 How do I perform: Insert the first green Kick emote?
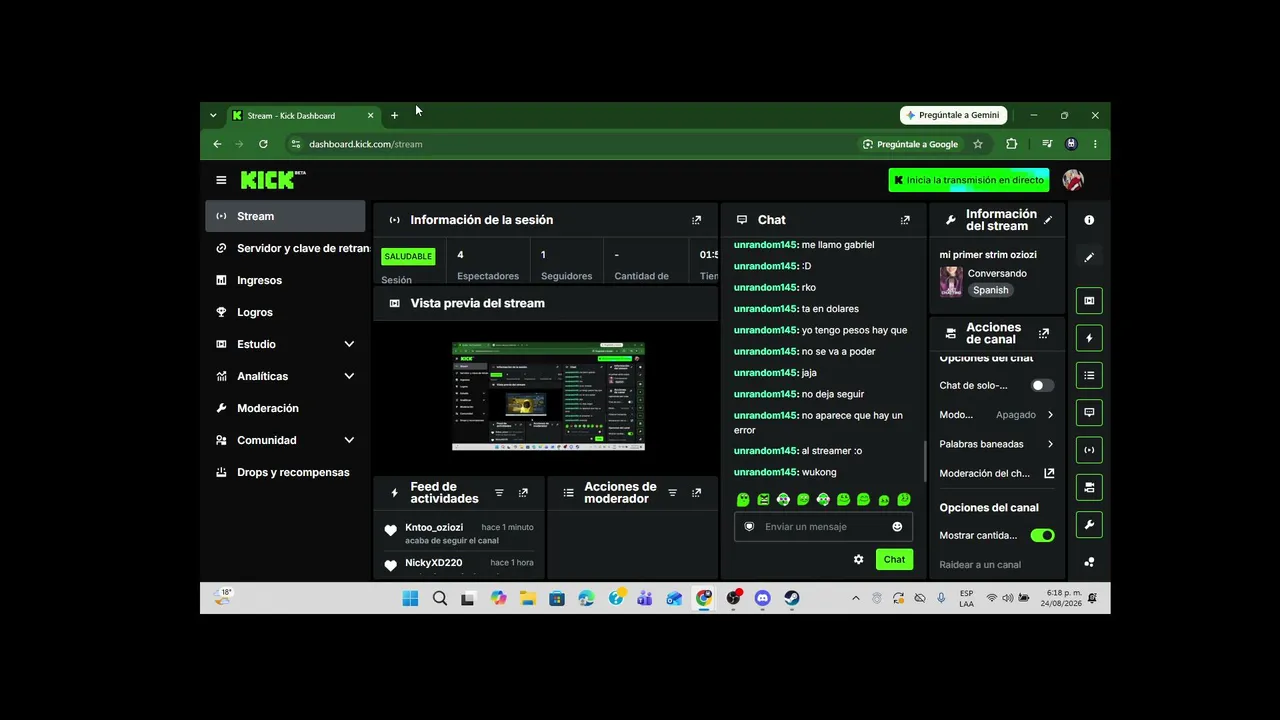(743, 499)
